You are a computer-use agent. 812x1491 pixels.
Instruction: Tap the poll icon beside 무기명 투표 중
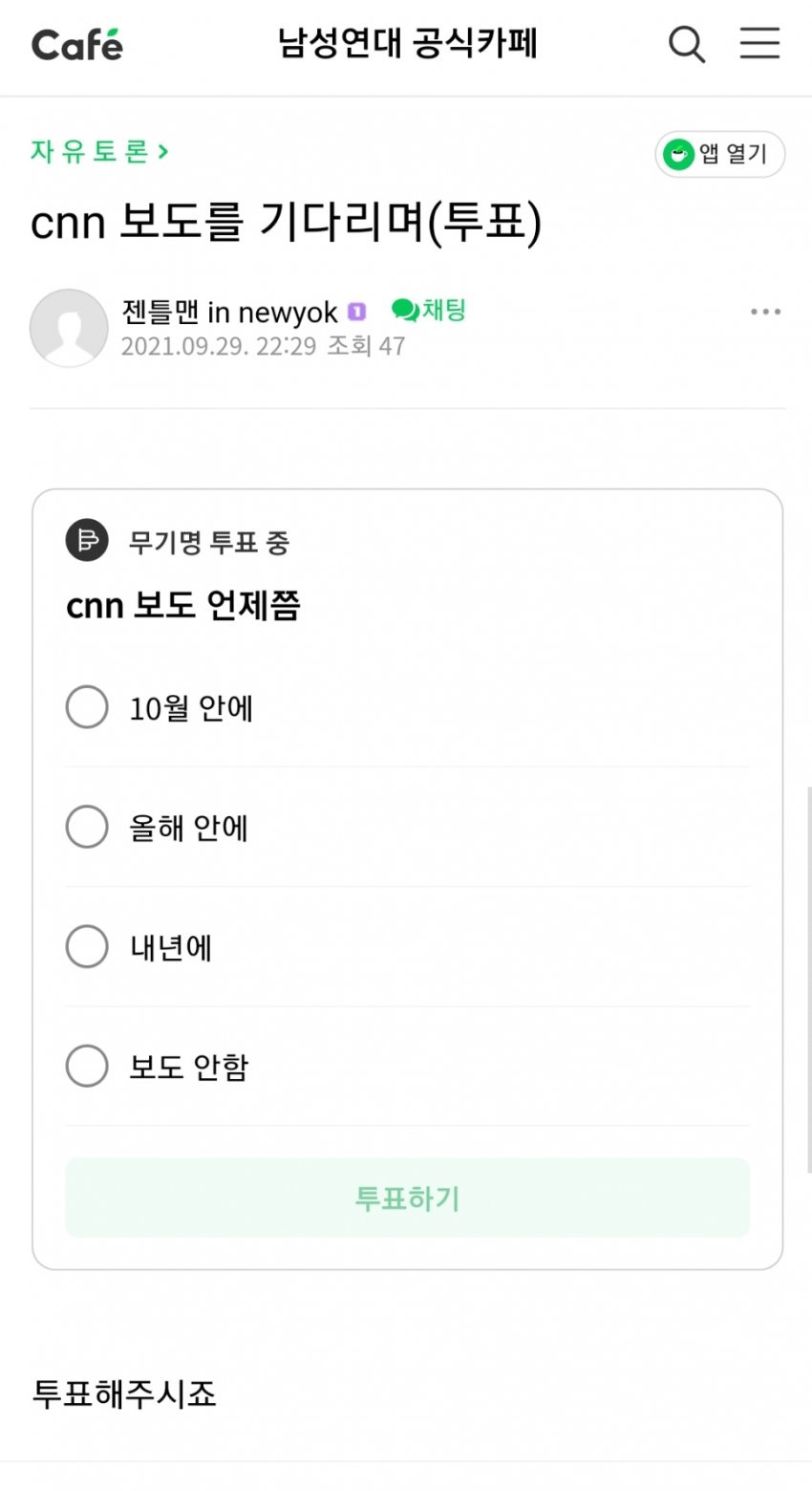(87, 540)
